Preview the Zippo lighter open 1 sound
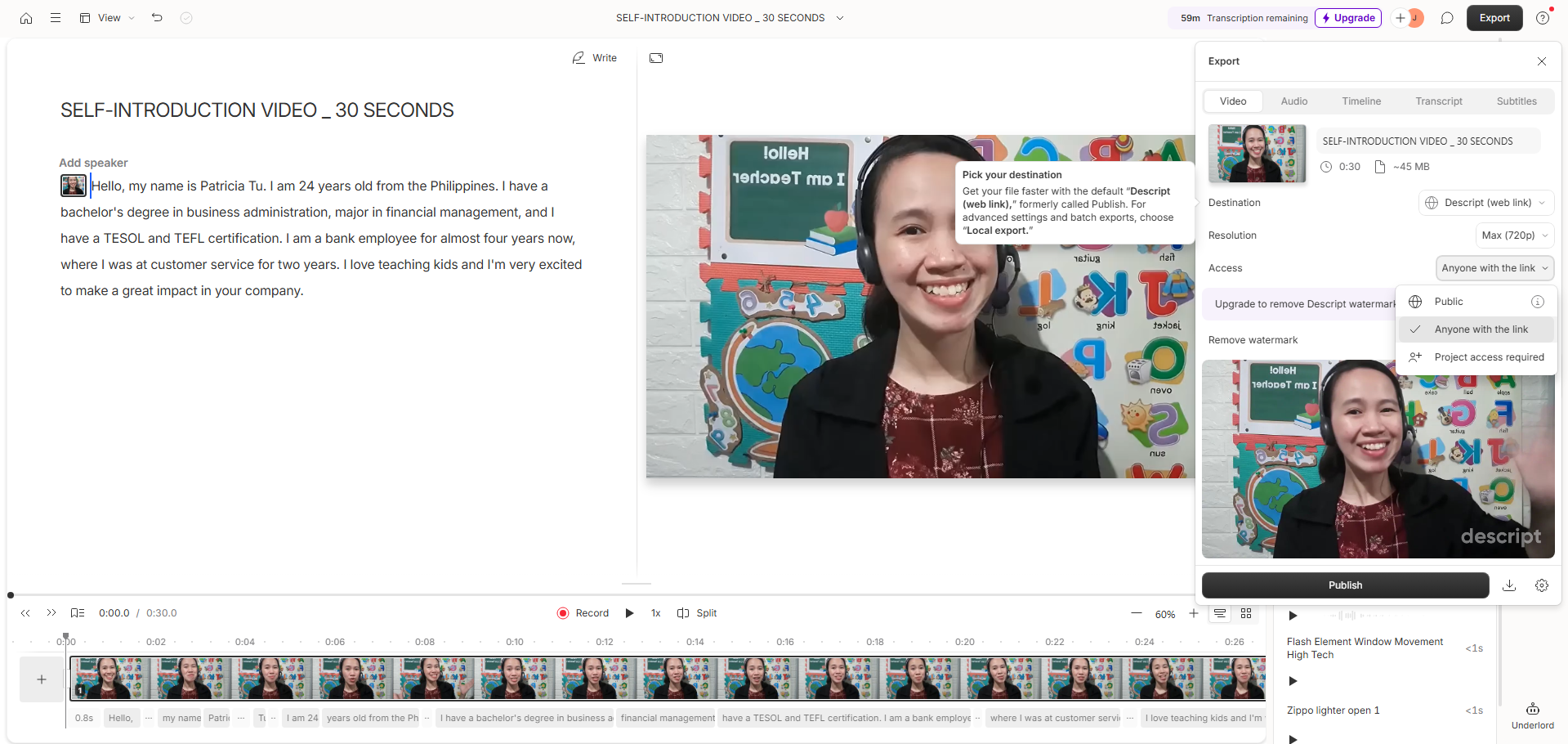1568x744 pixels. point(1293,739)
